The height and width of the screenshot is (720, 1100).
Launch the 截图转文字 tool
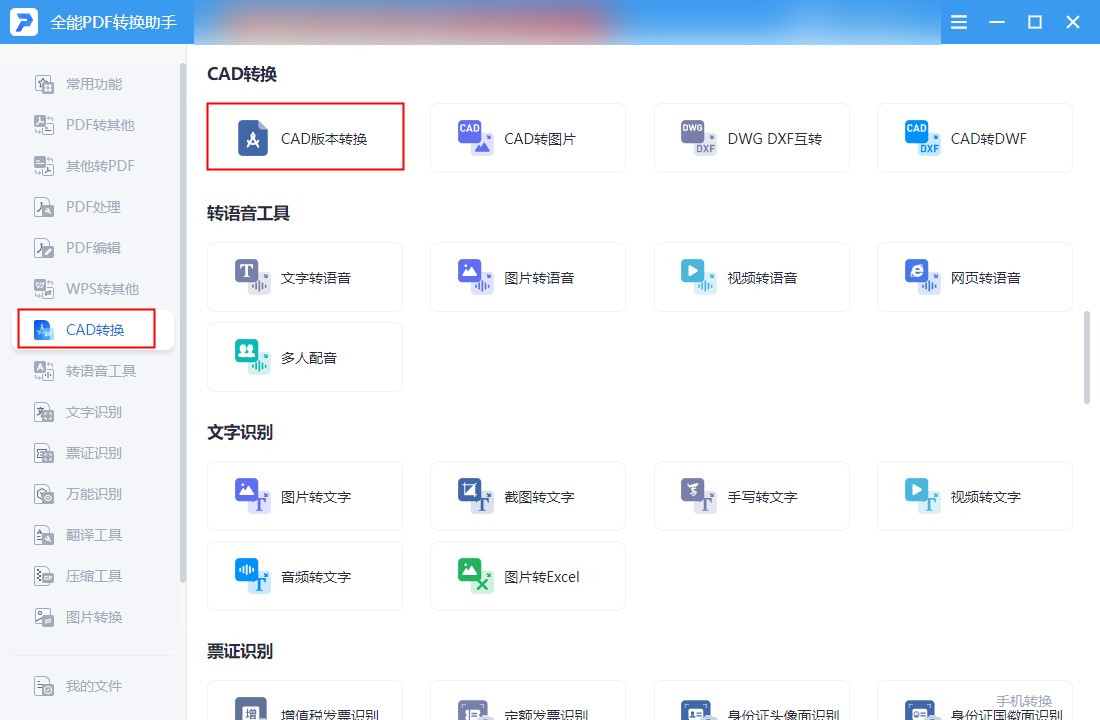(x=527, y=496)
